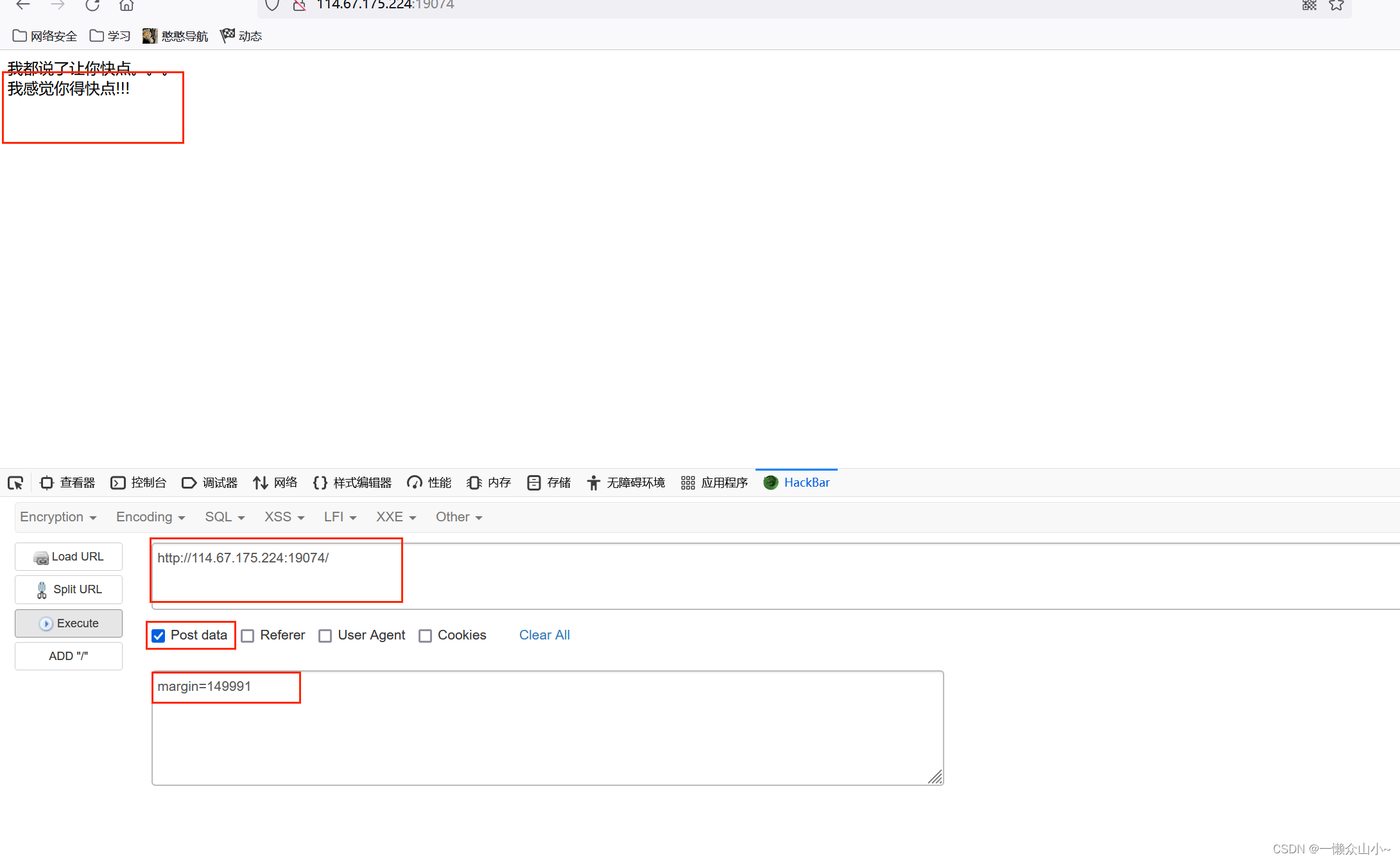Click the shield tracking protection icon

272,5
